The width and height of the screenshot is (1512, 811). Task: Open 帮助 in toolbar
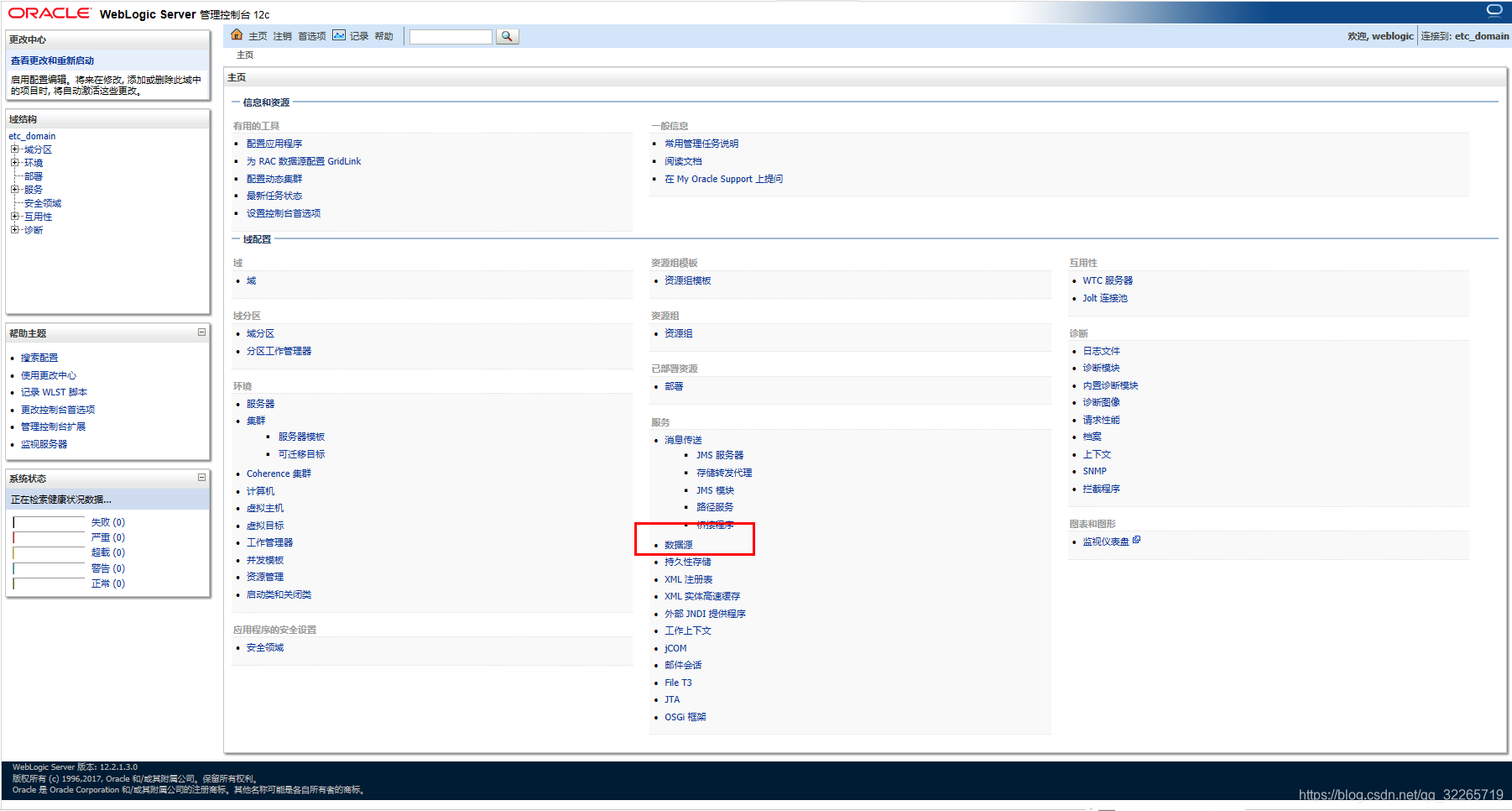pos(383,36)
